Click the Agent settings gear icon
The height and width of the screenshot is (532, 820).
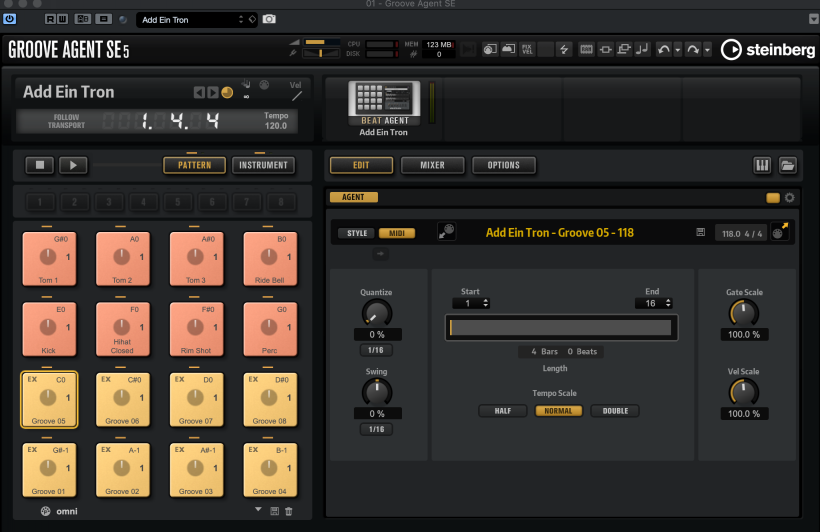click(x=790, y=197)
